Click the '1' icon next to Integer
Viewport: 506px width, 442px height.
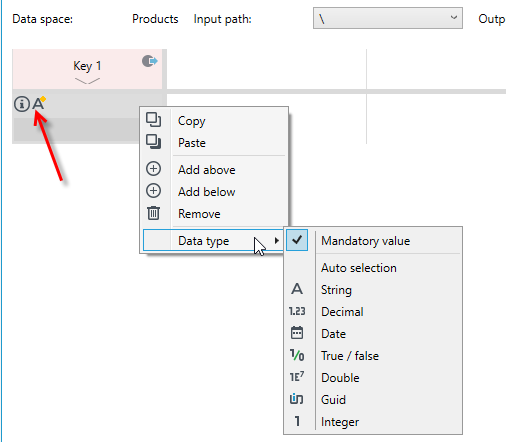click(297, 421)
